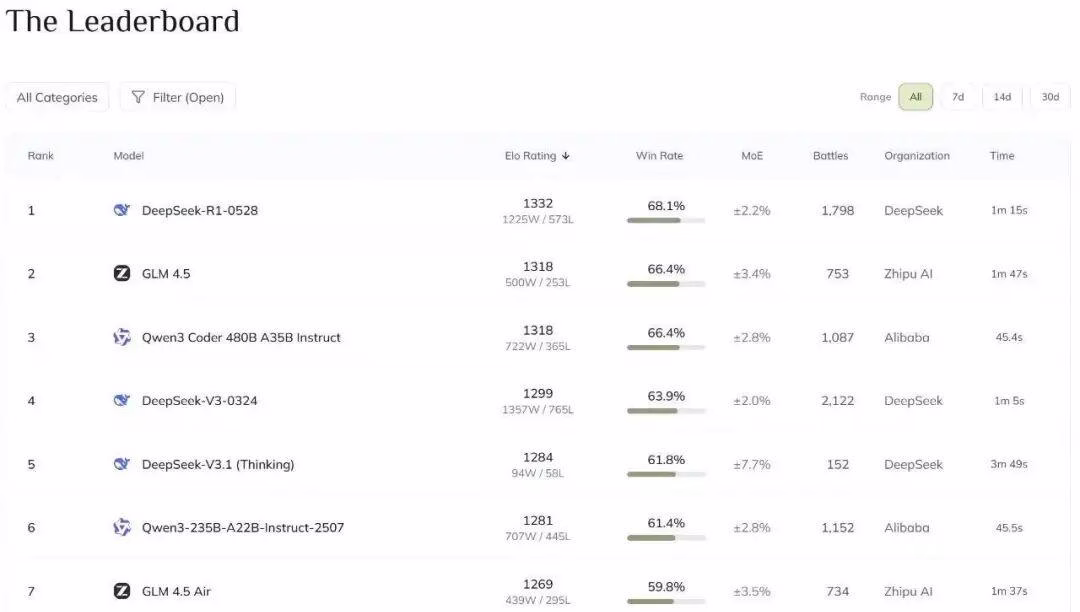Click the Qwen3 Coder 480B model icon
1080x612 pixels.
tap(122, 337)
